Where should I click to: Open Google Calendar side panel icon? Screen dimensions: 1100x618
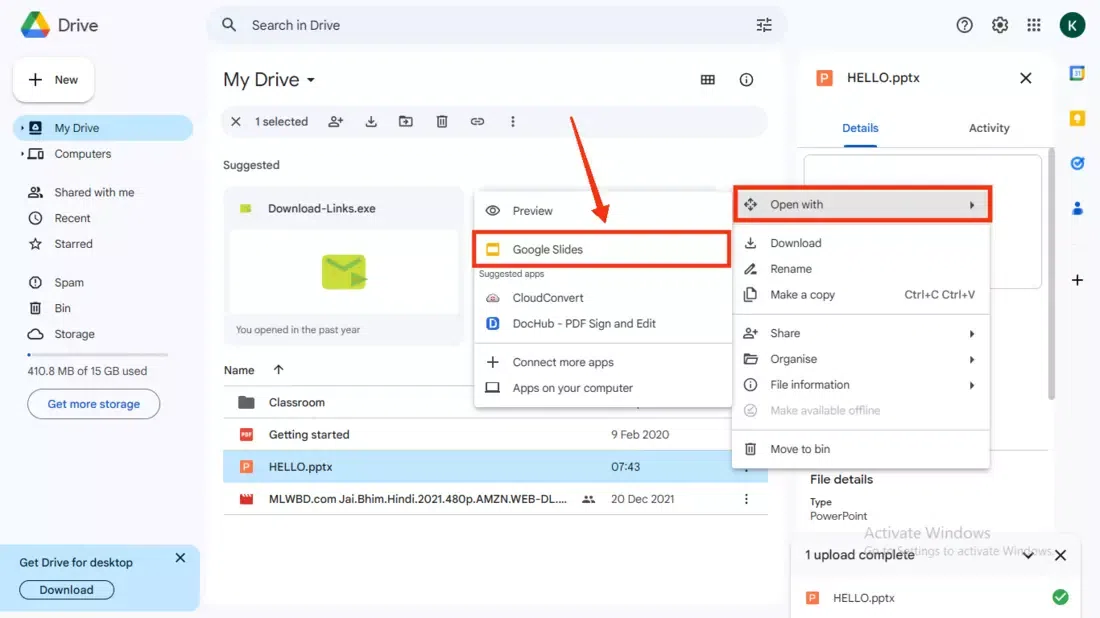tap(1077, 73)
